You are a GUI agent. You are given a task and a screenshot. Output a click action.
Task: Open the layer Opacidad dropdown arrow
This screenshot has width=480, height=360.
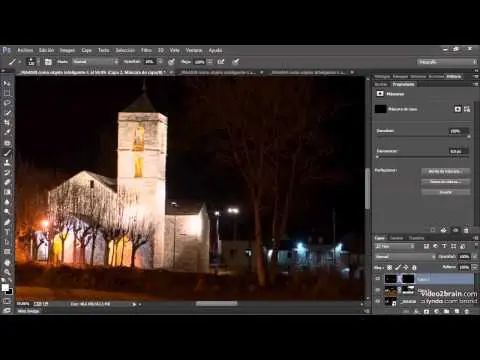click(475, 257)
